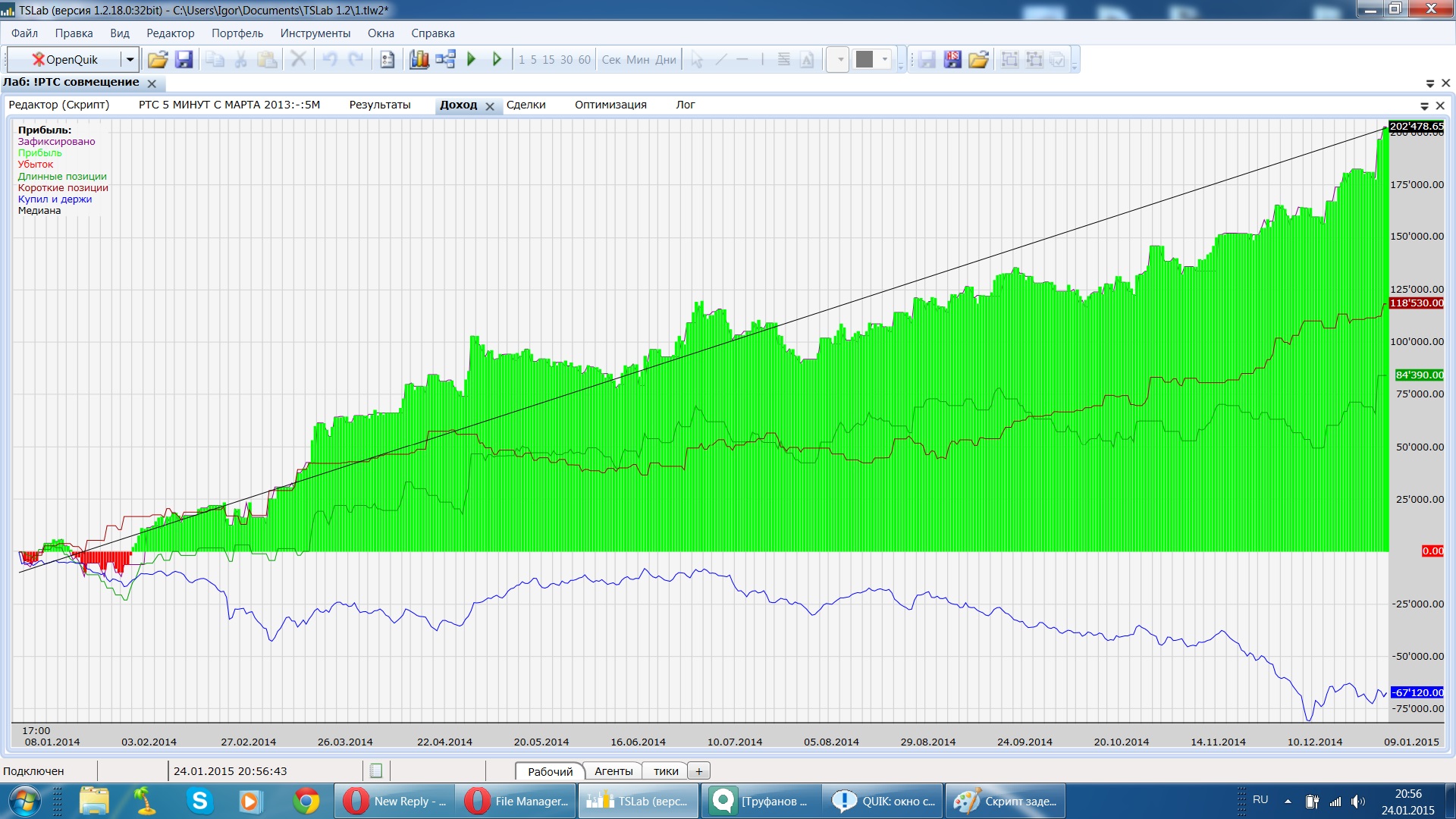Open the gray color picker dropdown
Viewport: 1456px width, 819px height.
(884, 60)
